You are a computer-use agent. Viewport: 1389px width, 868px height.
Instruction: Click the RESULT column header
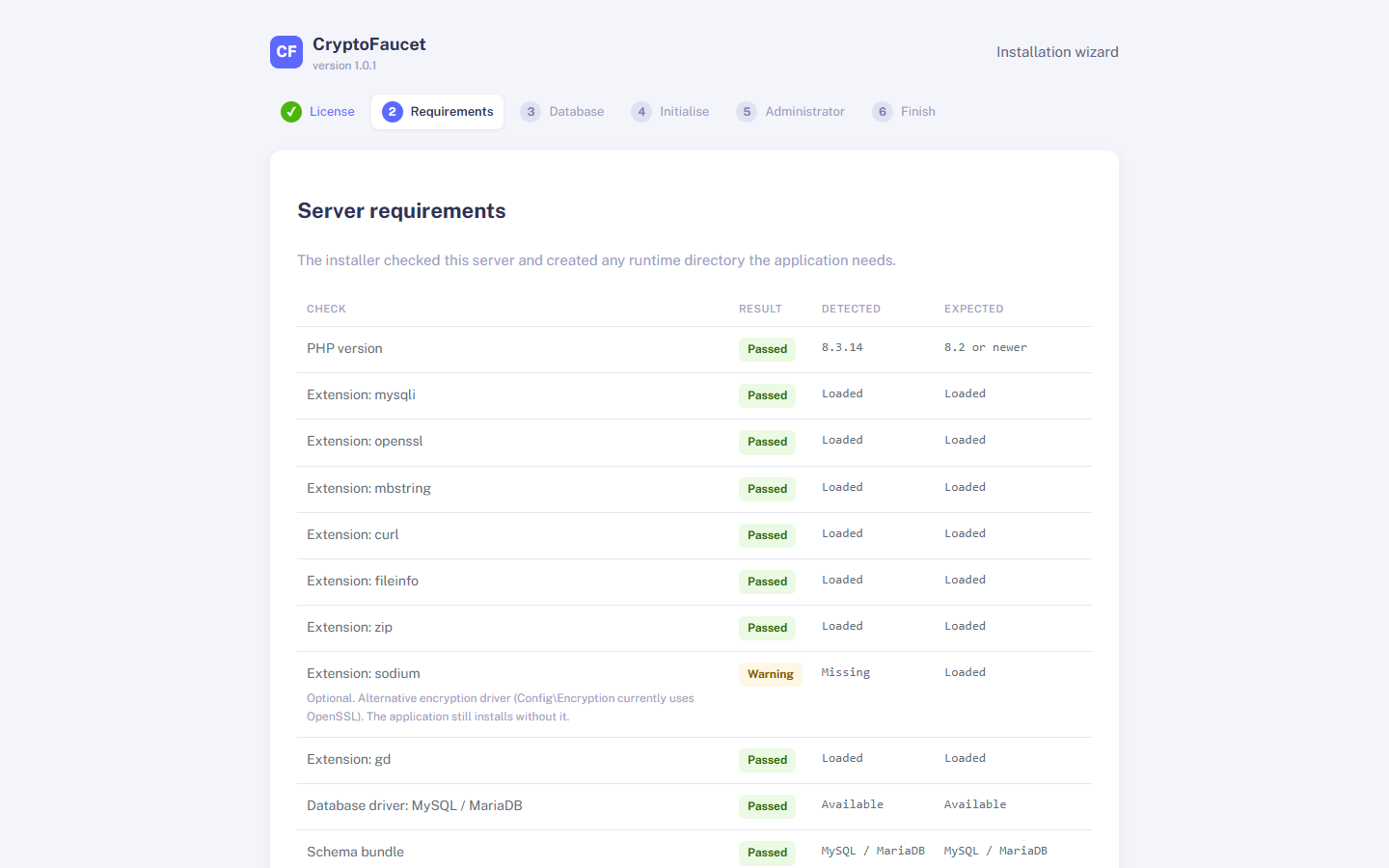760,309
